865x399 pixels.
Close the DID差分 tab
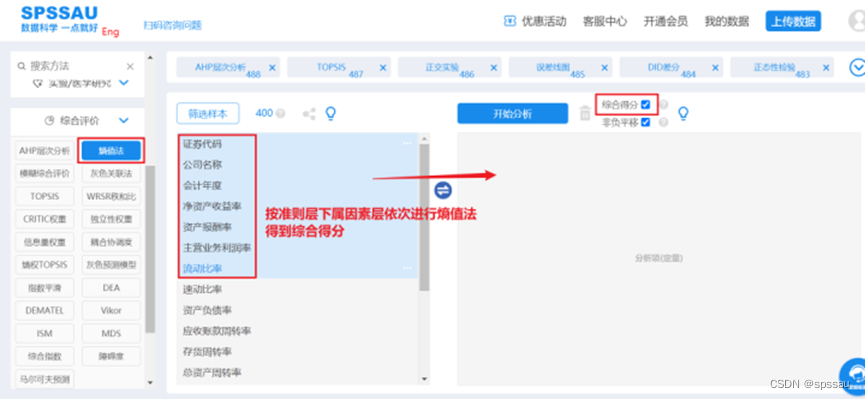tap(716, 67)
